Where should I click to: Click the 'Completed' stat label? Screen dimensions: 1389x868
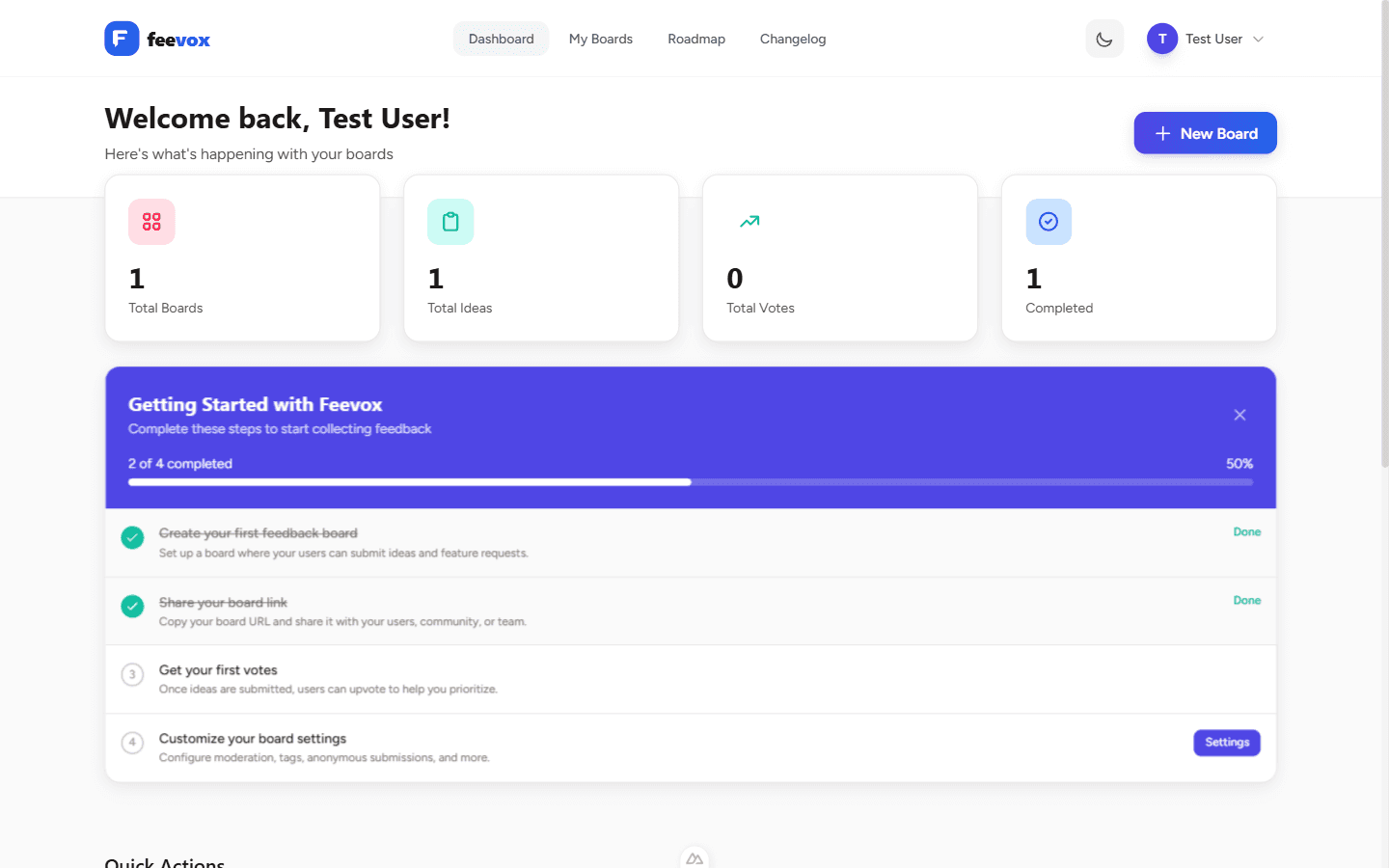(1059, 309)
